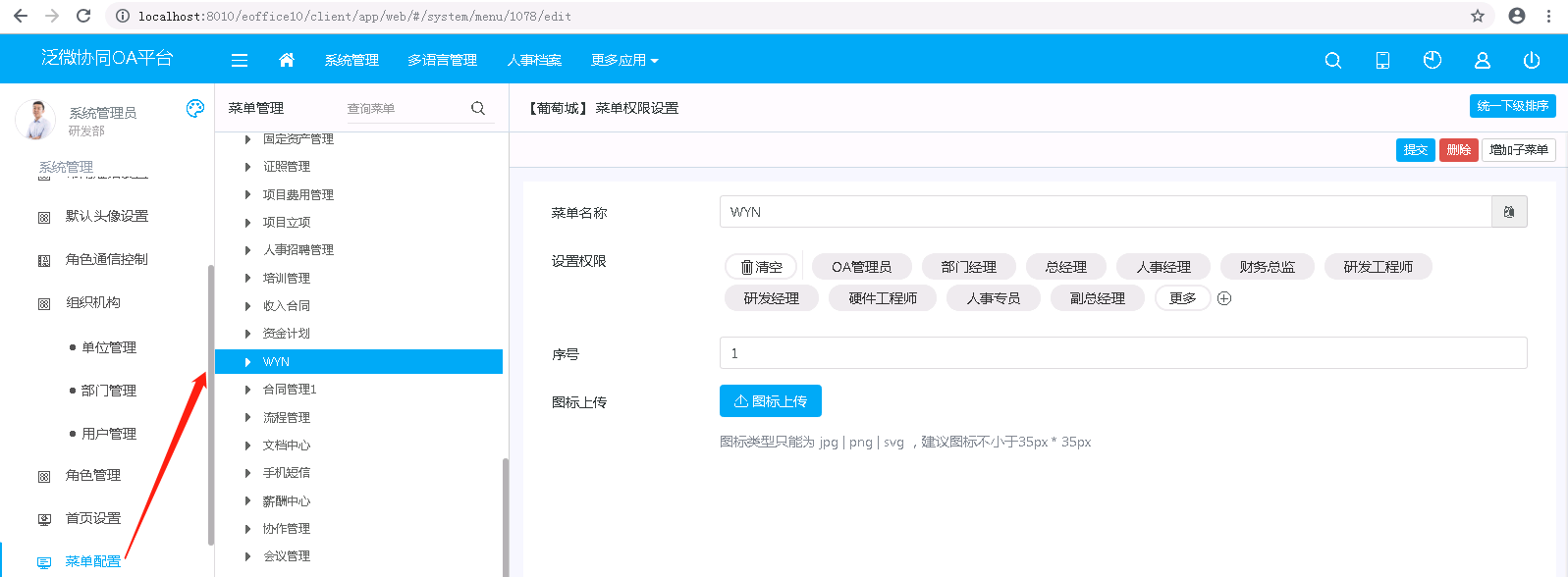Click the home icon in top navigation
Image resolution: width=1568 pixels, height=577 pixels.
click(x=287, y=60)
